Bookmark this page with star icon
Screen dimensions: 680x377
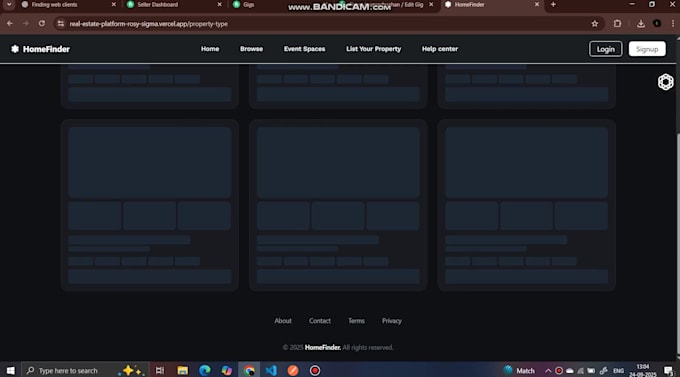coord(595,24)
